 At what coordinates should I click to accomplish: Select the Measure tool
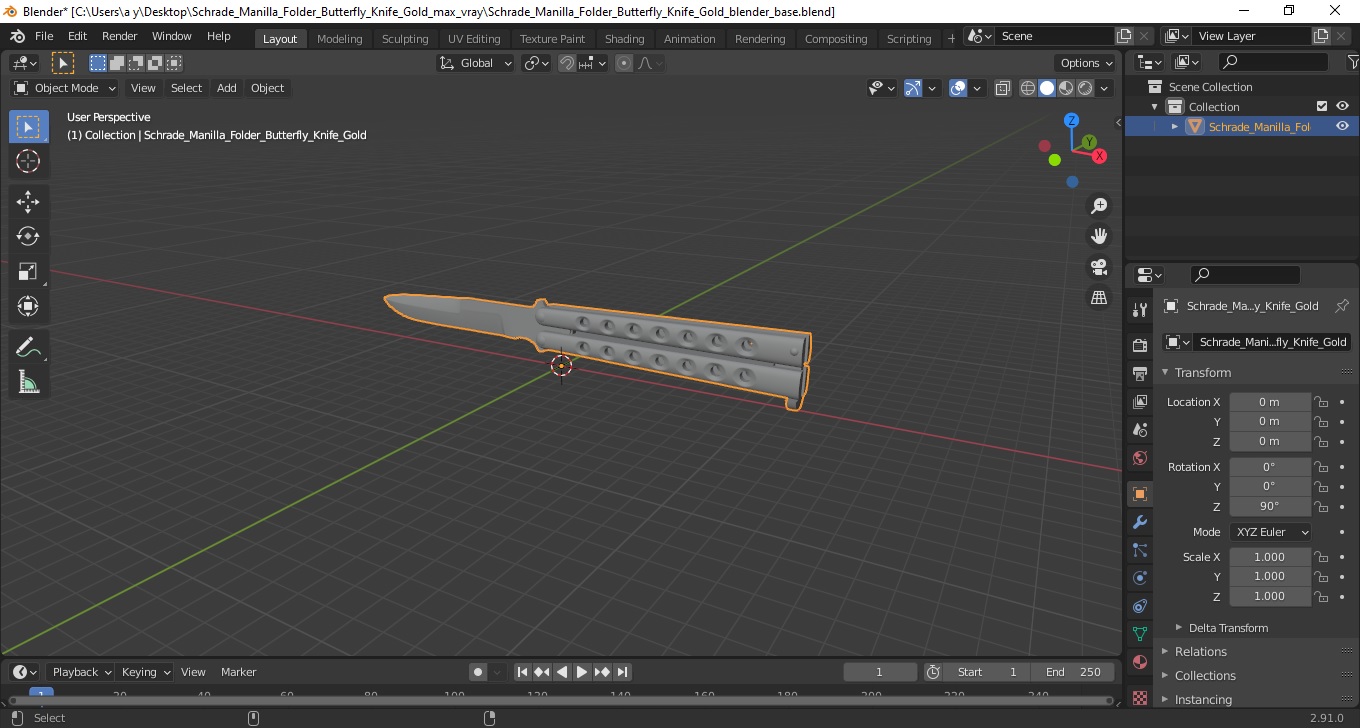click(x=28, y=381)
